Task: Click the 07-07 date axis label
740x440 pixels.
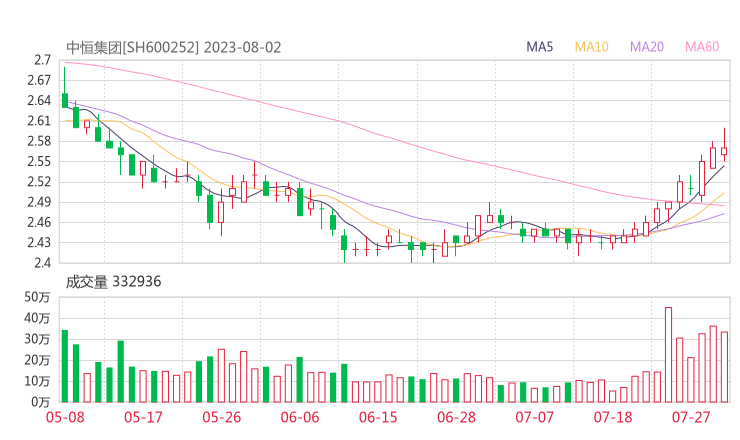Action: pyautogui.click(x=534, y=417)
